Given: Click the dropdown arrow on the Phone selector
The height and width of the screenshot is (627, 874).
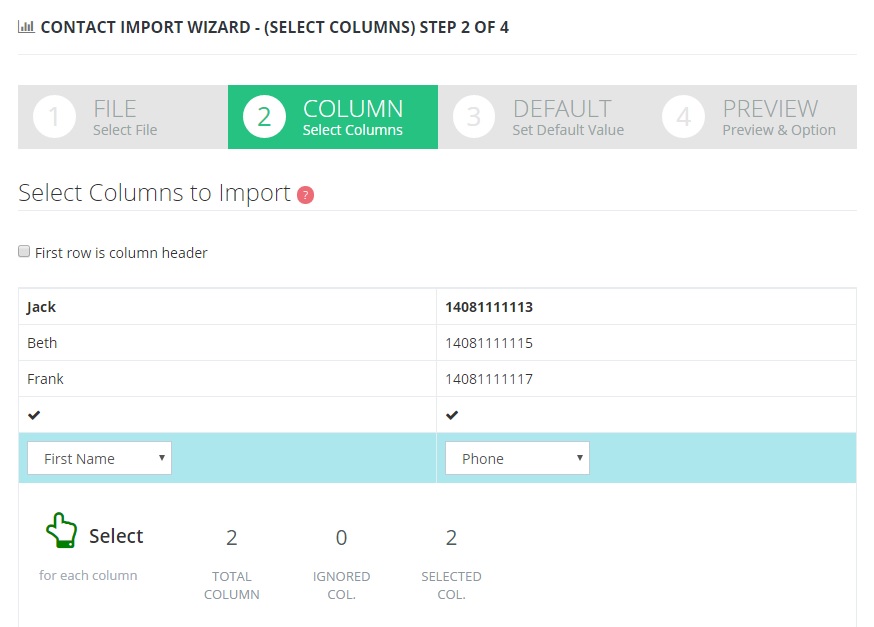Looking at the screenshot, I should (579, 458).
